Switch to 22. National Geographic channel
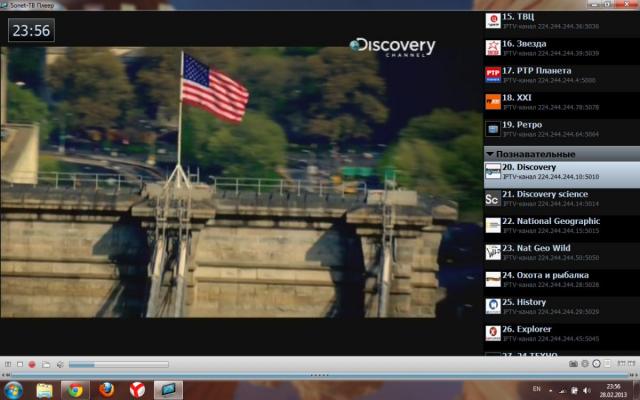 tap(551, 225)
